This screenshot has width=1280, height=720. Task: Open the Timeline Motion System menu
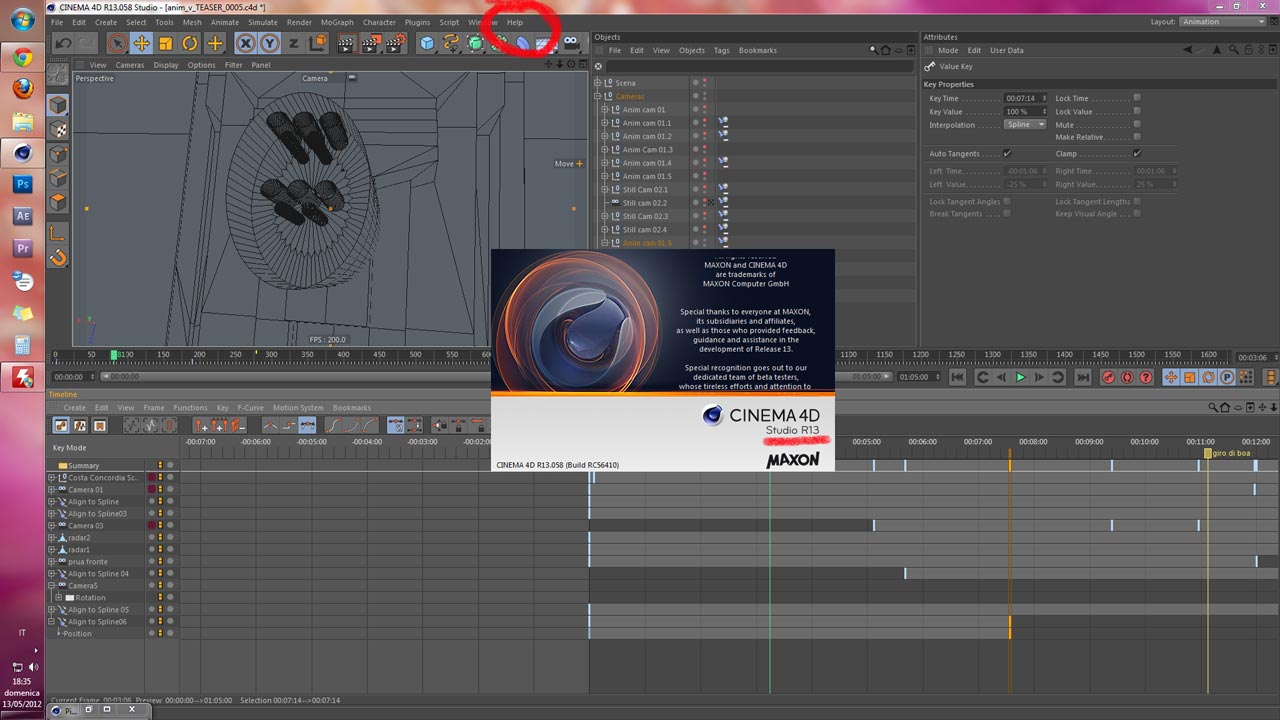point(298,408)
